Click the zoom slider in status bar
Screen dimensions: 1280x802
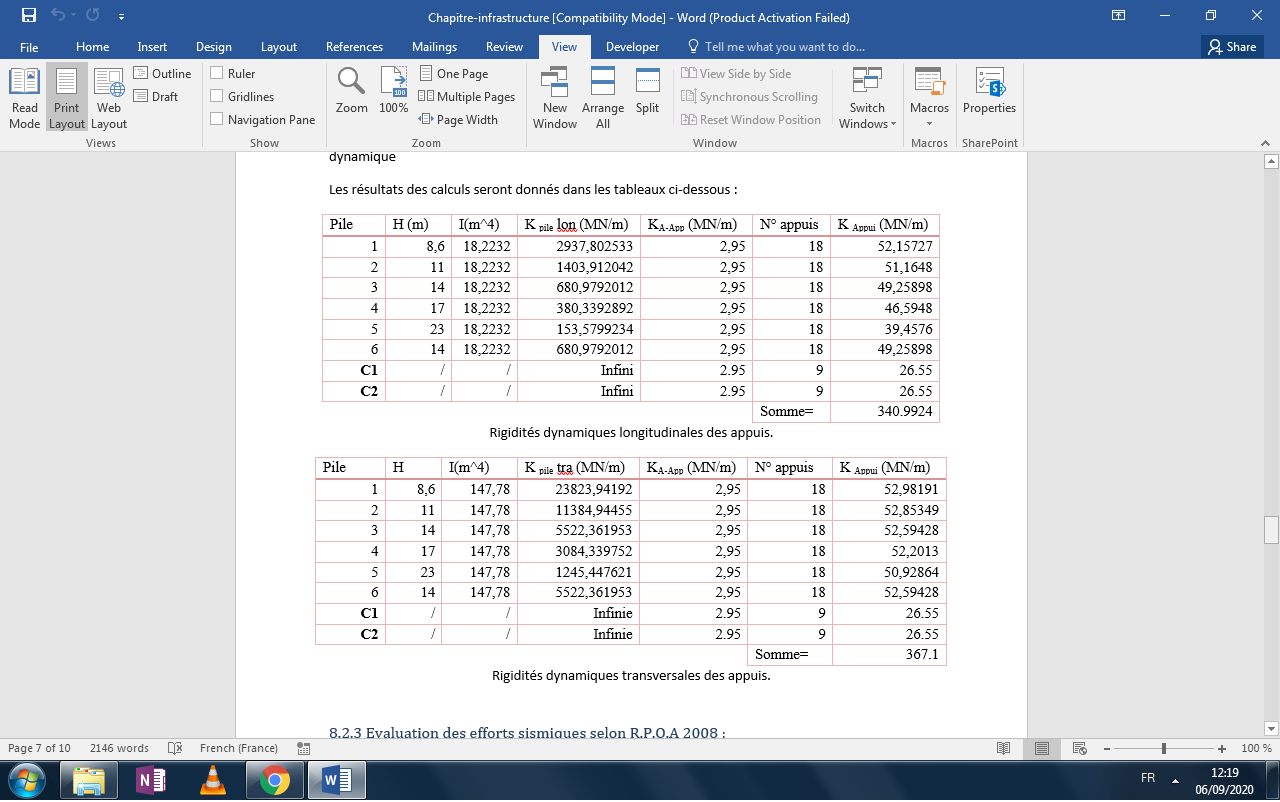tap(1163, 748)
